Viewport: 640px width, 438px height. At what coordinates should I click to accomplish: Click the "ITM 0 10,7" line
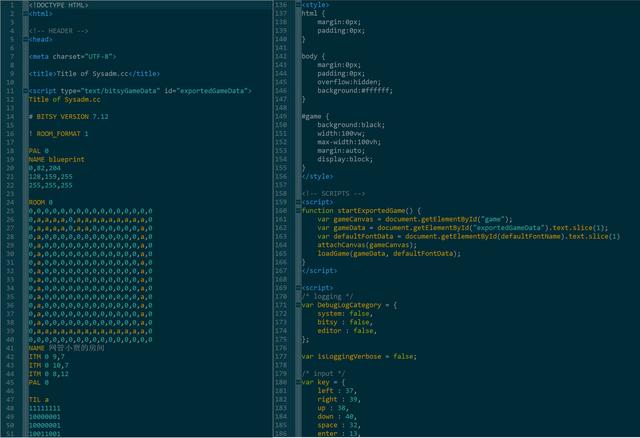[49, 365]
